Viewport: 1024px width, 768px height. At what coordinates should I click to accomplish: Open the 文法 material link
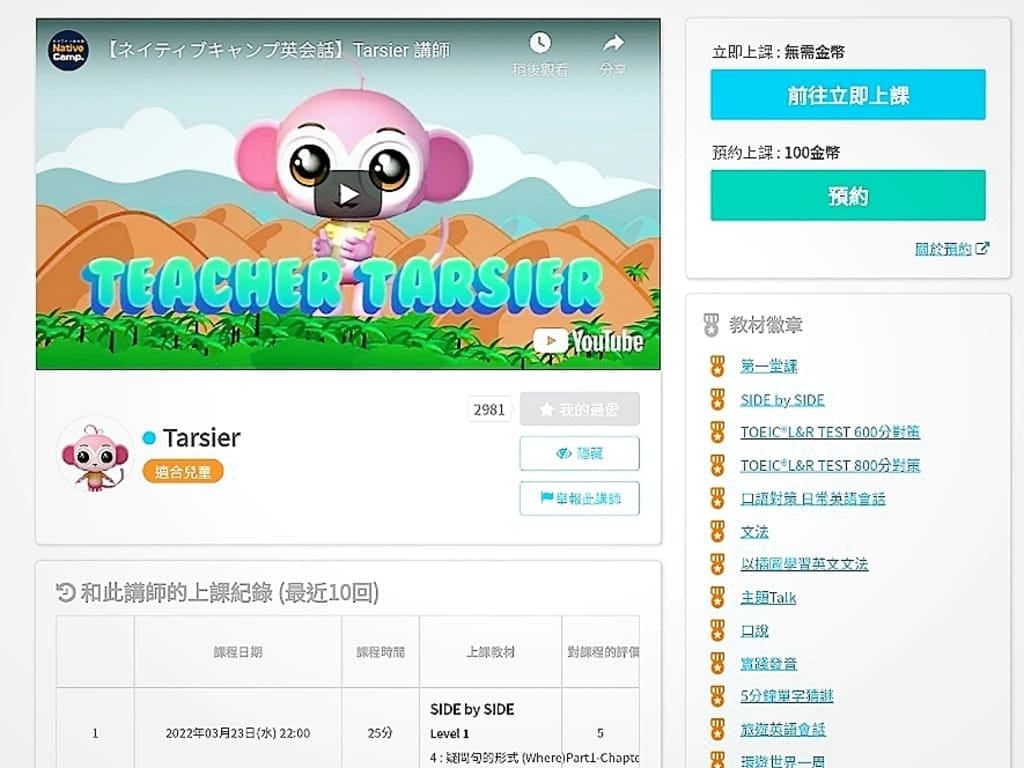(754, 532)
